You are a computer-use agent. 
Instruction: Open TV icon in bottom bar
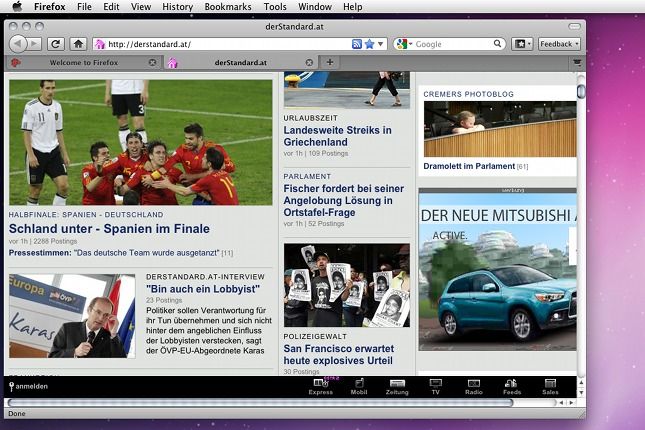(x=435, y=387)
